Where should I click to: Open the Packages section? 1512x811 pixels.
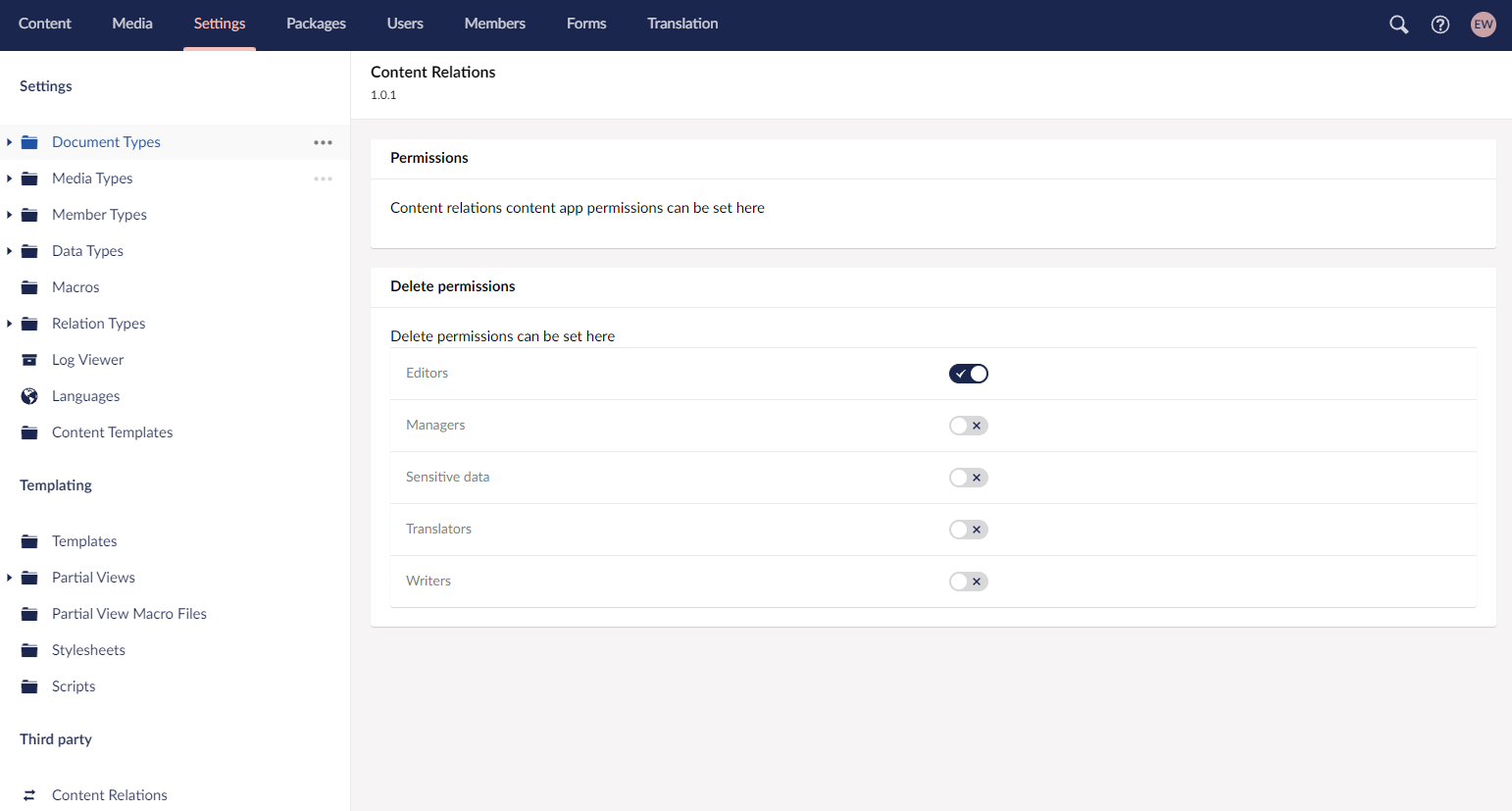tap(316, 24)
